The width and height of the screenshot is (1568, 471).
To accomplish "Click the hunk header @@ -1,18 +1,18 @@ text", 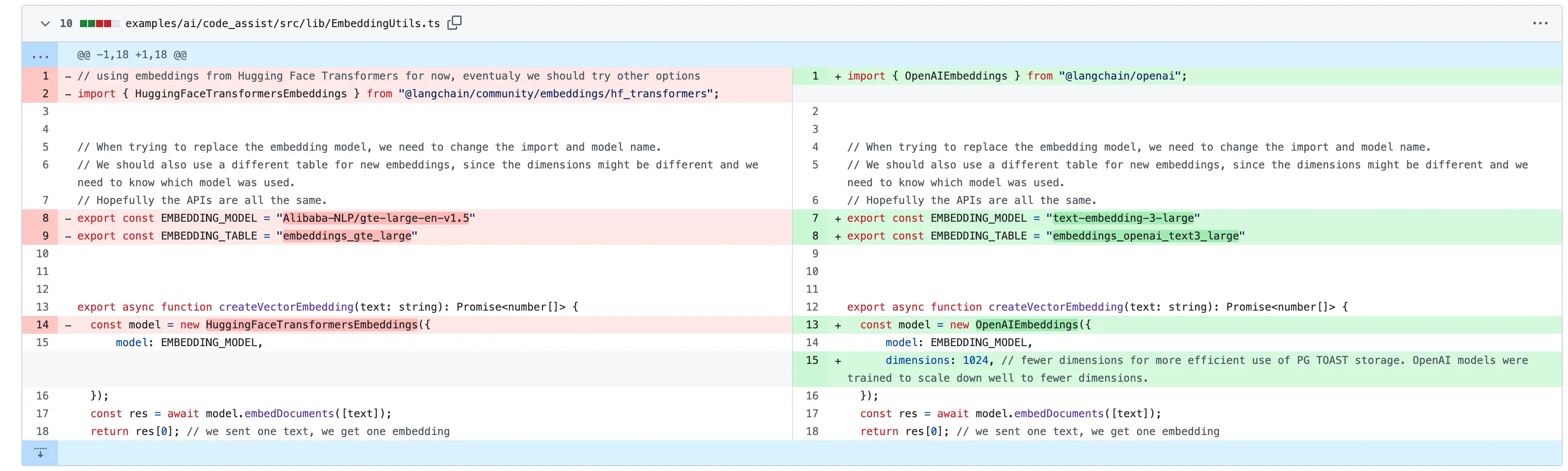I will coord(132,56).
